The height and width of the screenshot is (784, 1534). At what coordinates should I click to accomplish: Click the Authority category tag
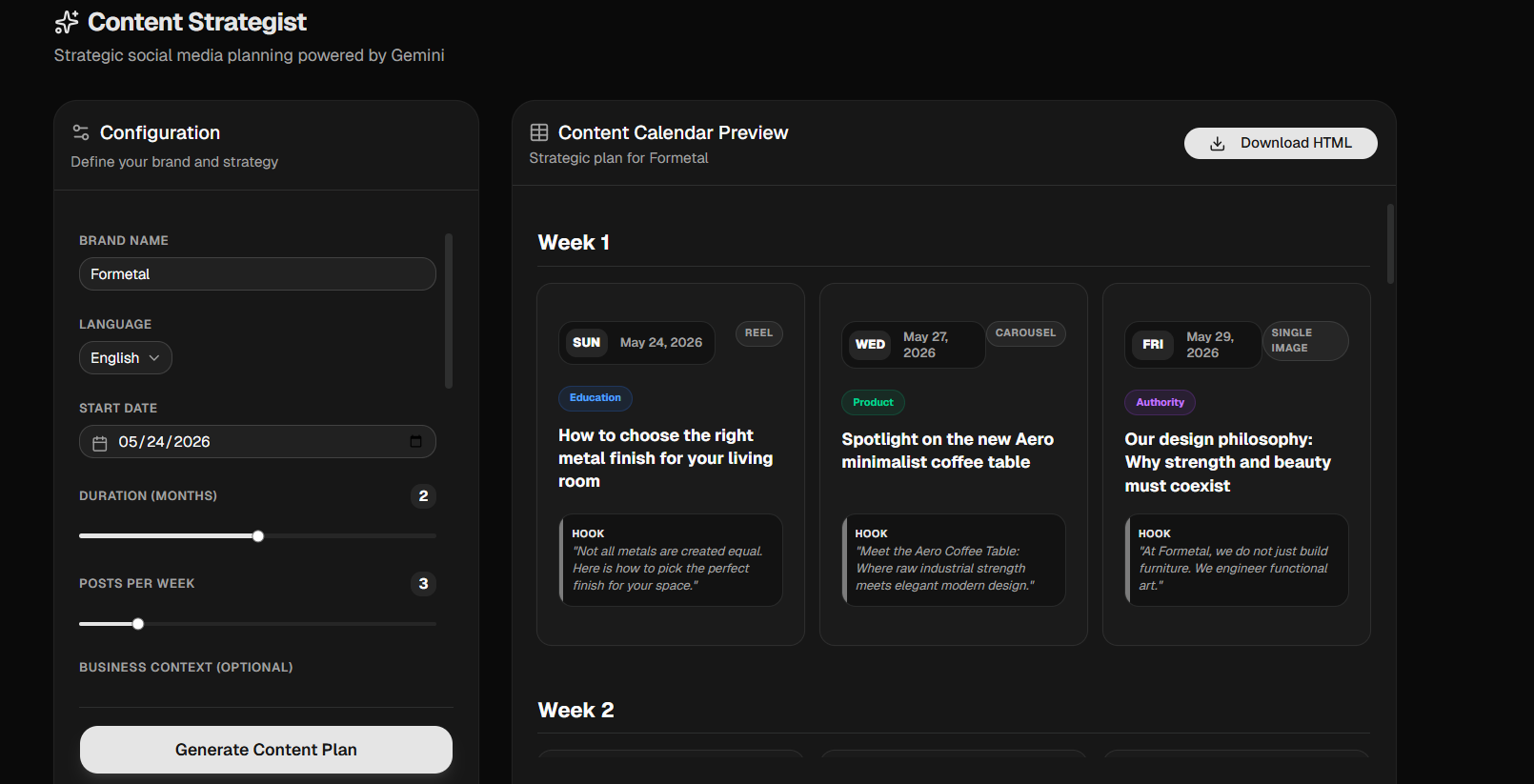1160,403
